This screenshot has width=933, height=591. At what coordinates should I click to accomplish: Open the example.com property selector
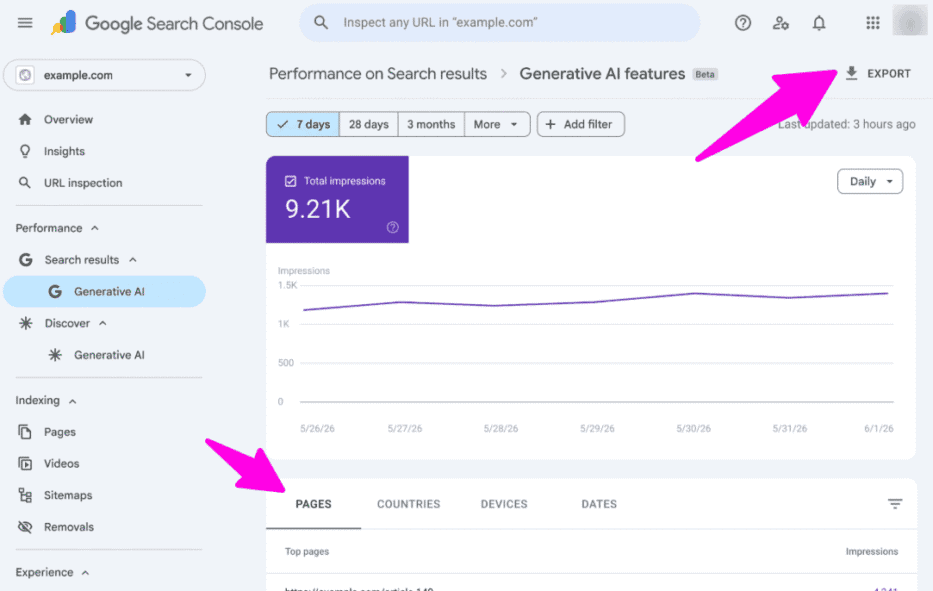click(105, 75)
